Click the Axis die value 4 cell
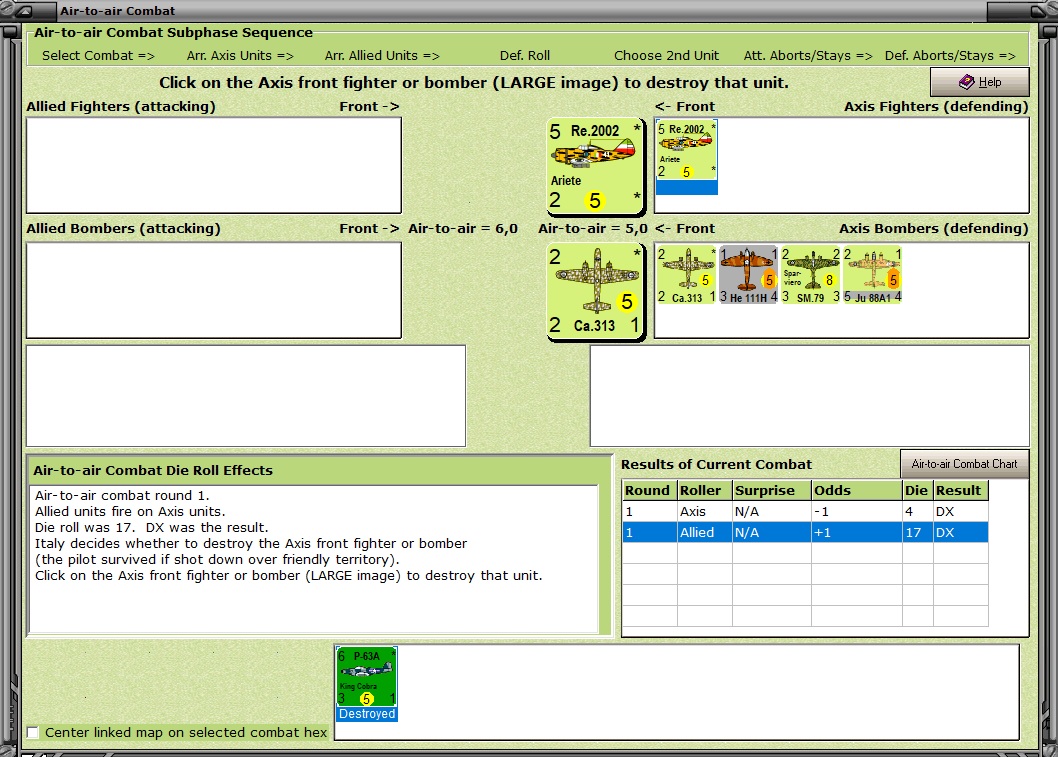 tap(918, 511)
